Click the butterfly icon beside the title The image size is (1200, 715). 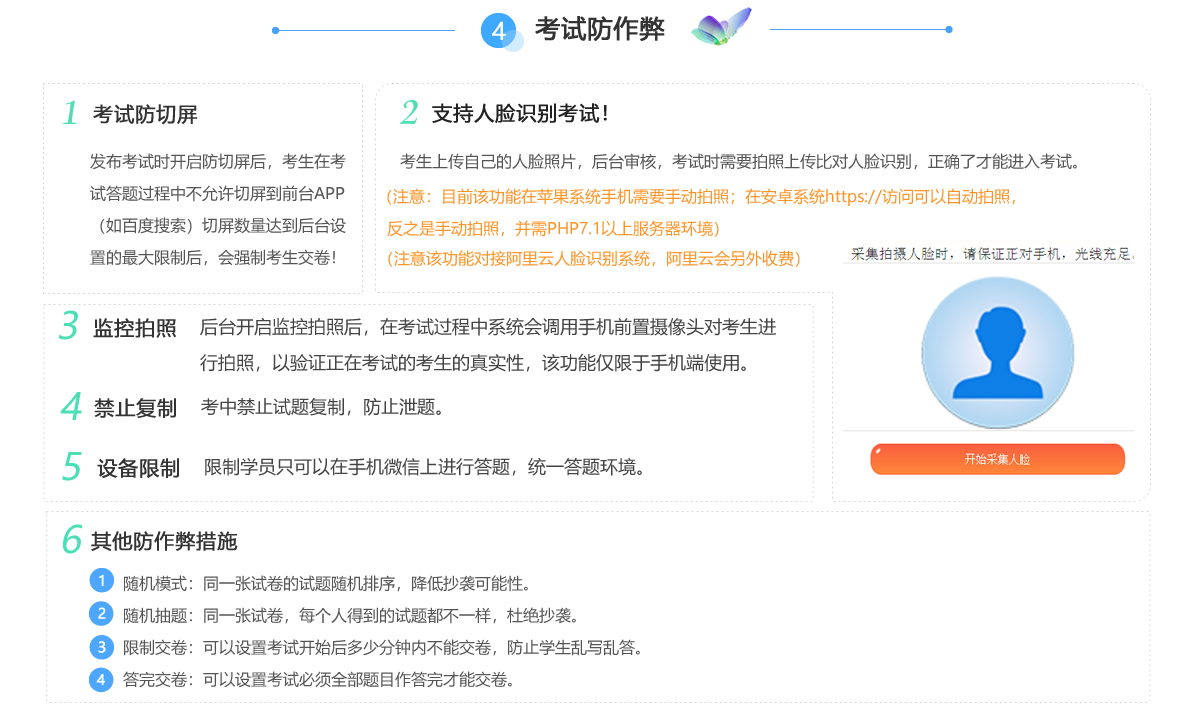coord(720,28)
